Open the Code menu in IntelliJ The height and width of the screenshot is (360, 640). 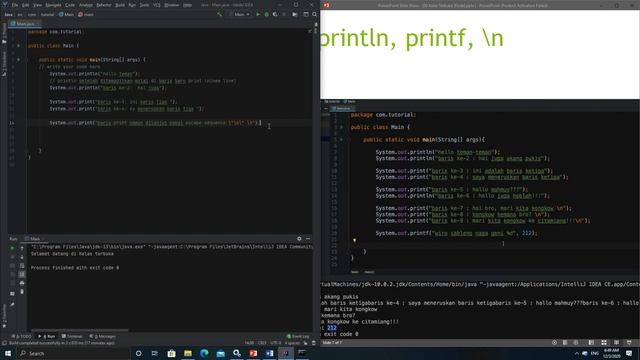[x=70, y=5]
